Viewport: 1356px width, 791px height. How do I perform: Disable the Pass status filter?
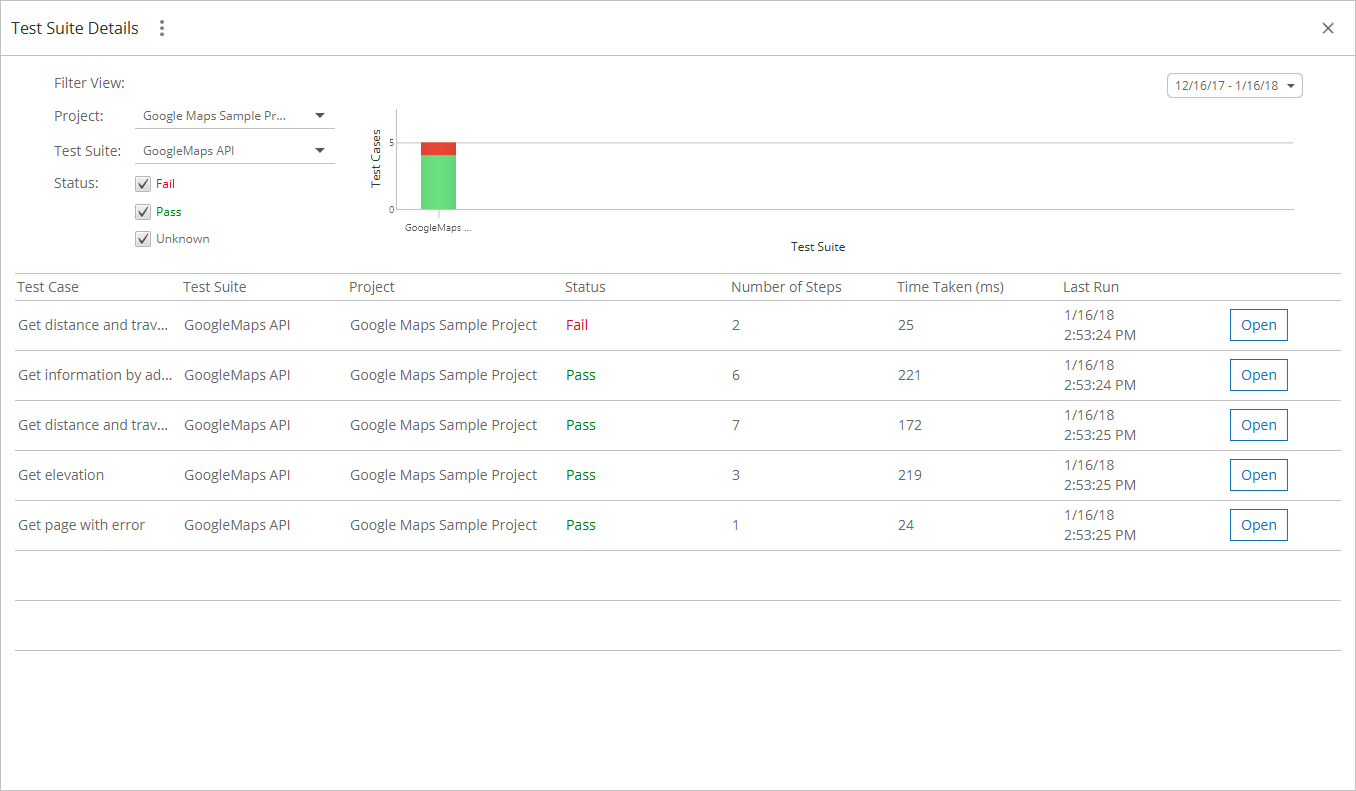[143, 211]
